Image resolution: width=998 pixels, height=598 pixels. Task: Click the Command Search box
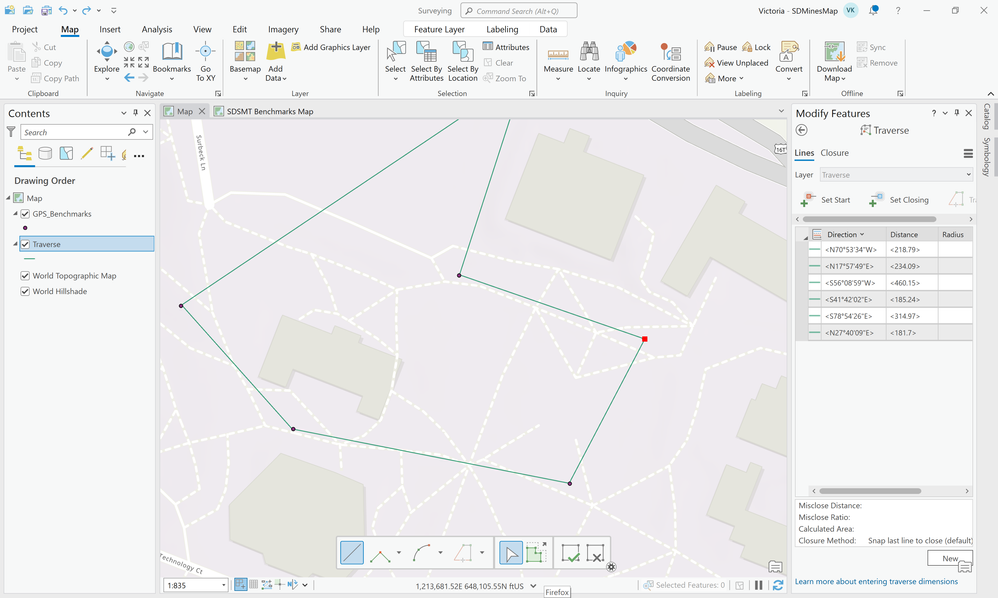point(519,11)
